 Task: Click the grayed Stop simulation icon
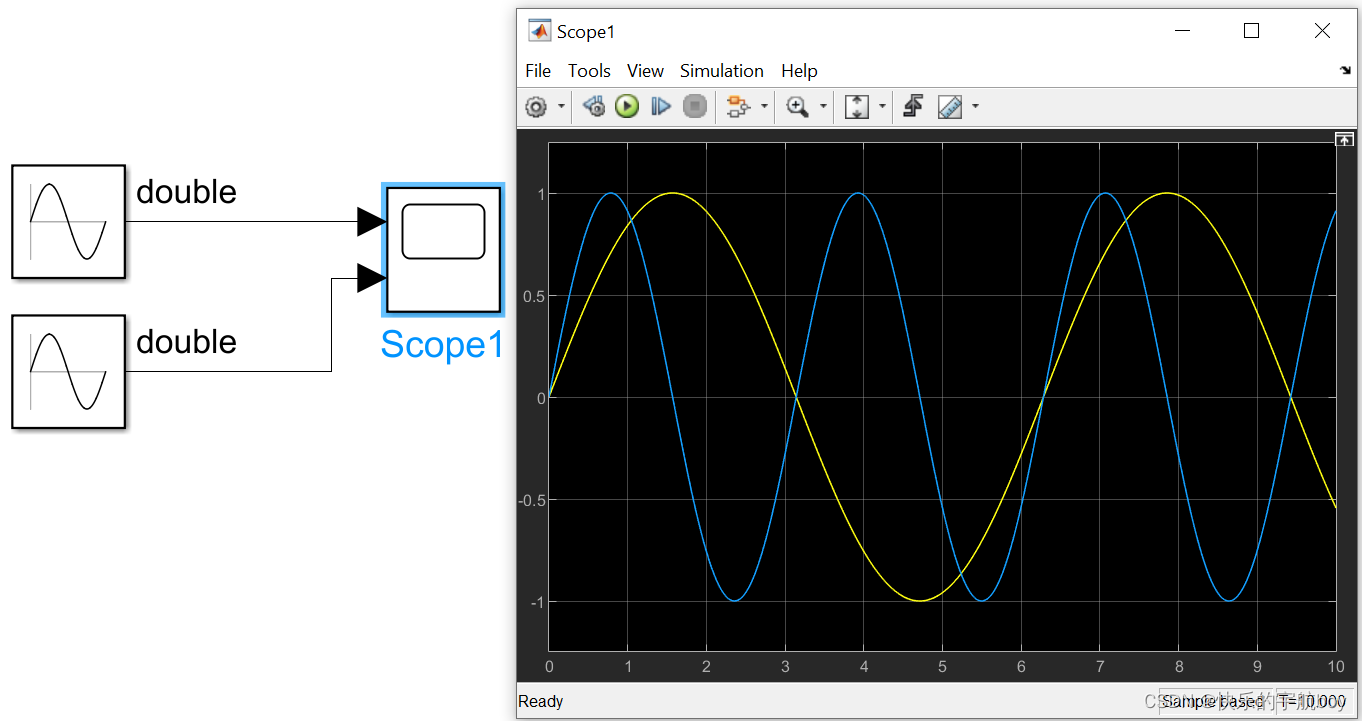[695, 106]
